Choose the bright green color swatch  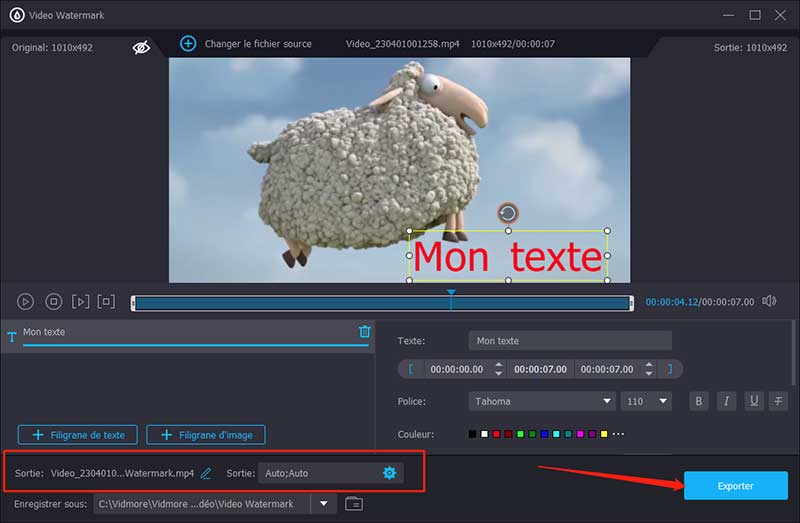(520, 434)
